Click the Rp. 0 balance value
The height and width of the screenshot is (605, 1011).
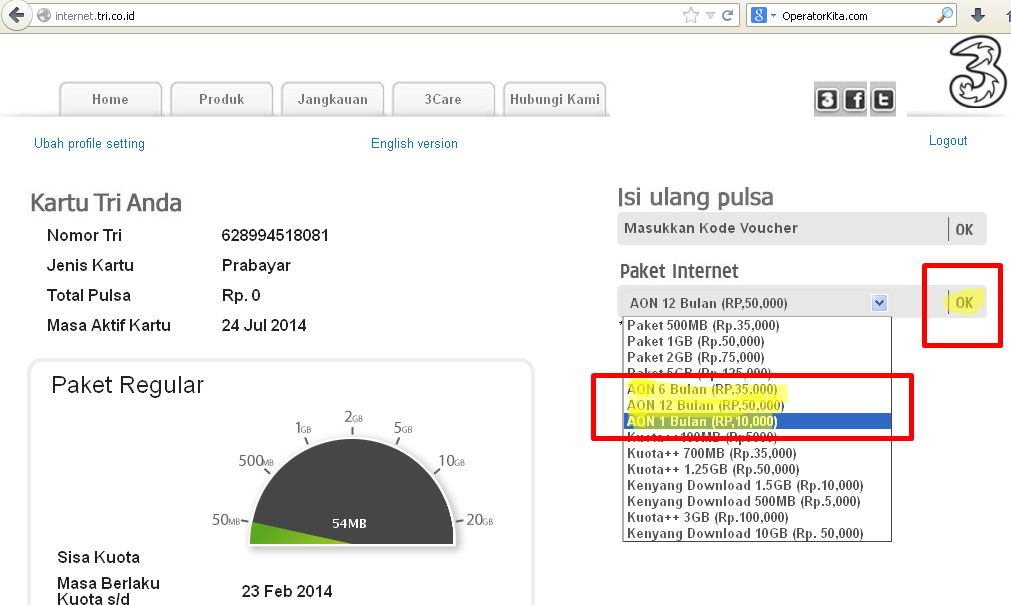point(240,295)
